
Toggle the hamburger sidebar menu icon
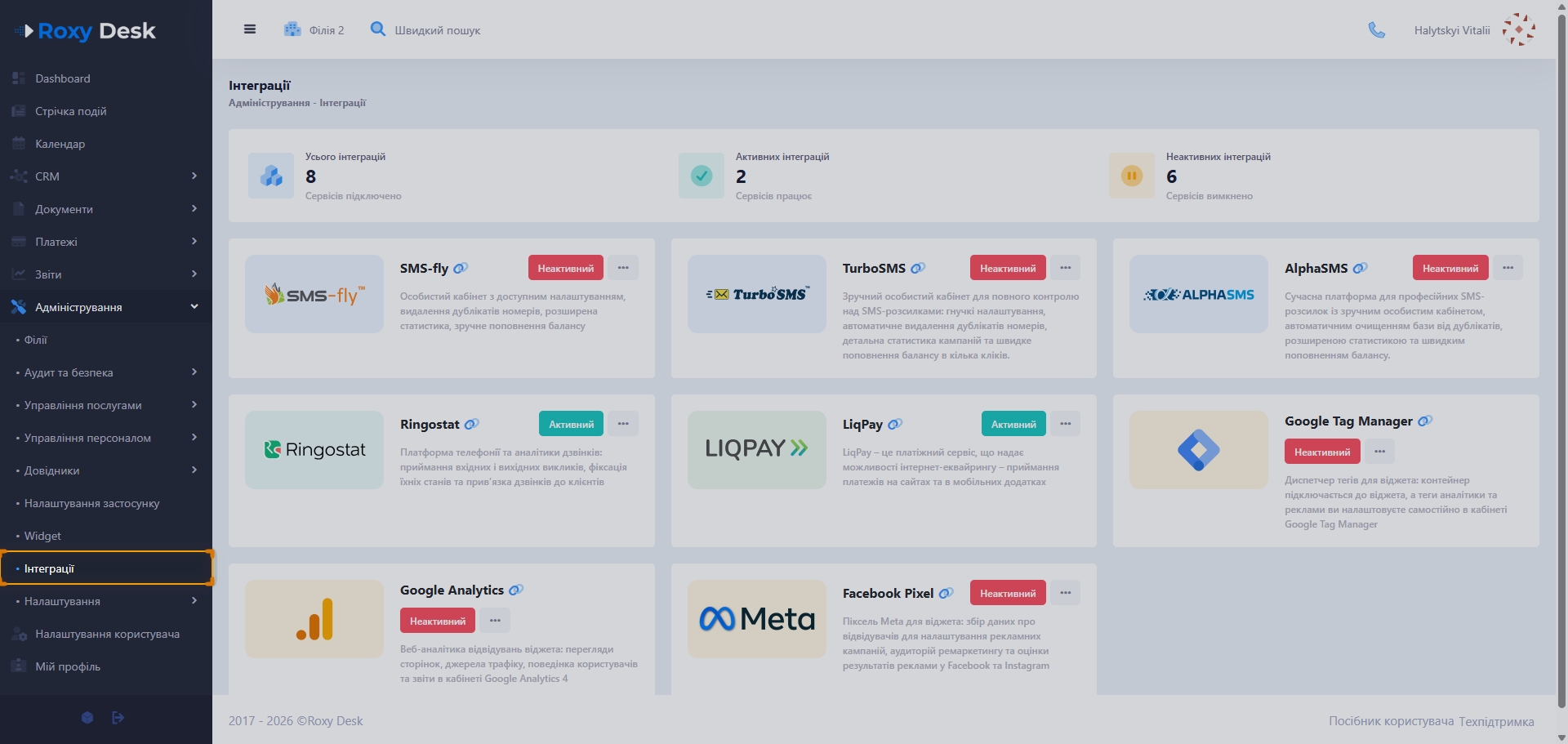pos(250,29)
